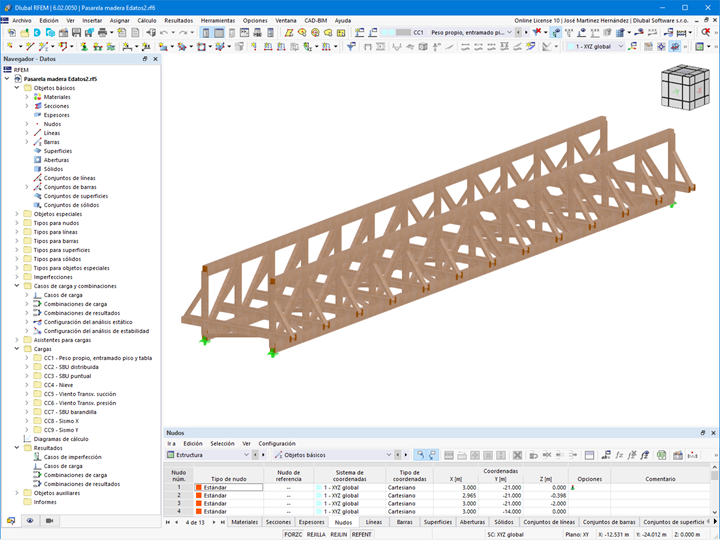
Task: Close the Nudos table panel
Action: 713,433
